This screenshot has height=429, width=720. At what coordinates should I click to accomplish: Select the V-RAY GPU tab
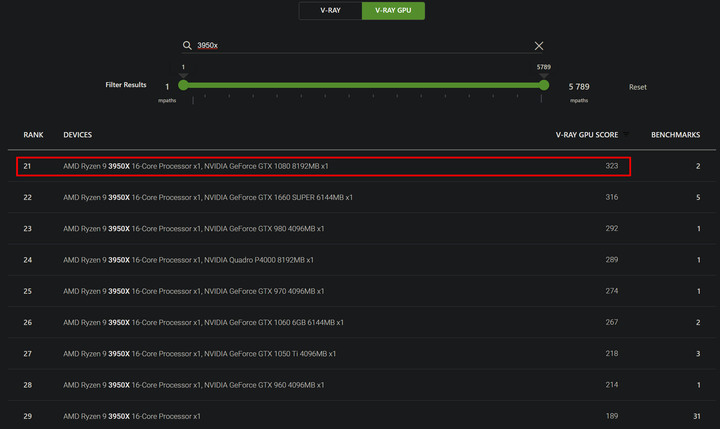[x=393, y=11]
